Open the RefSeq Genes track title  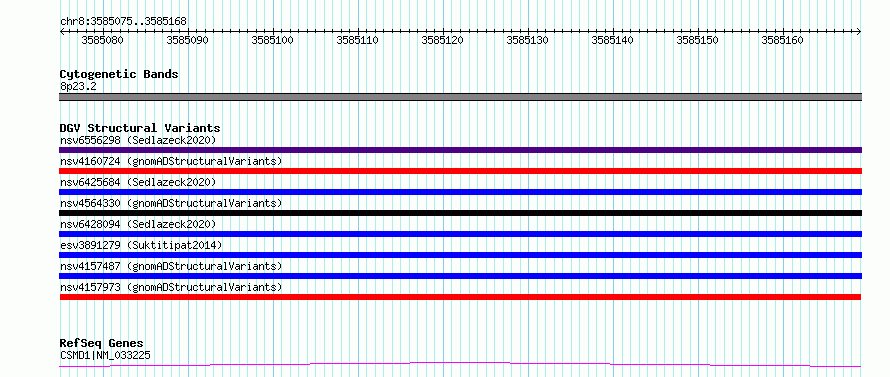102,344
